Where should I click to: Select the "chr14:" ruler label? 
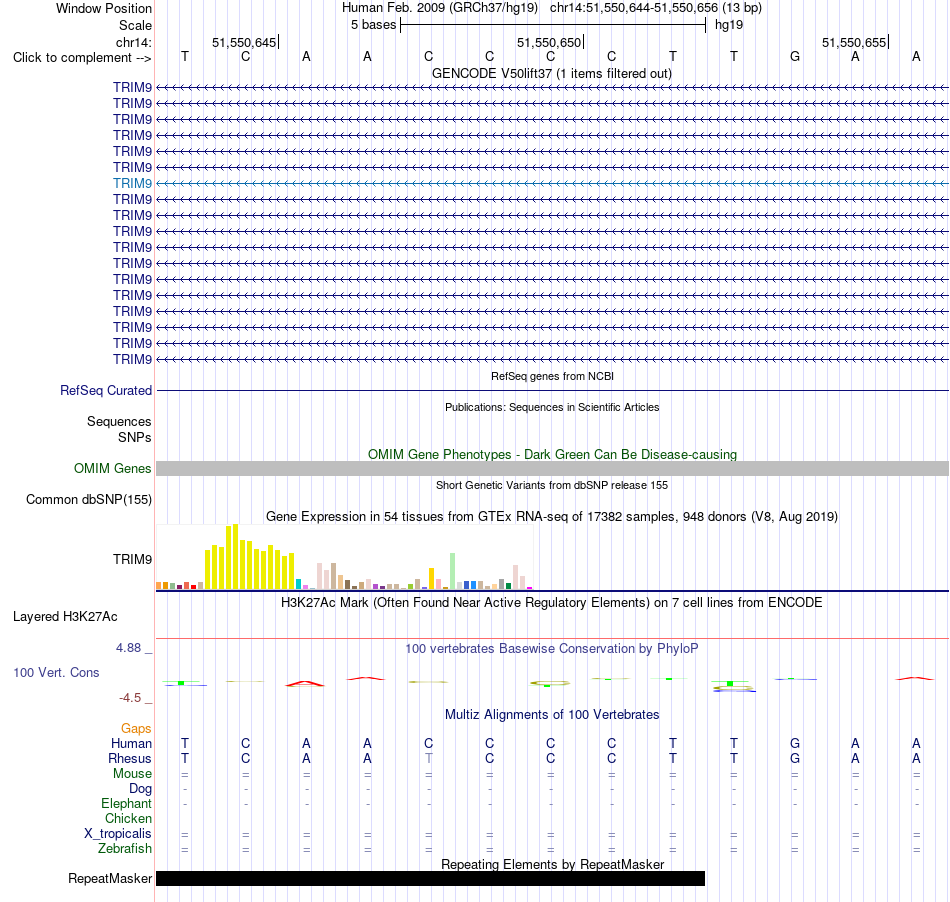[x=133, y=42]
